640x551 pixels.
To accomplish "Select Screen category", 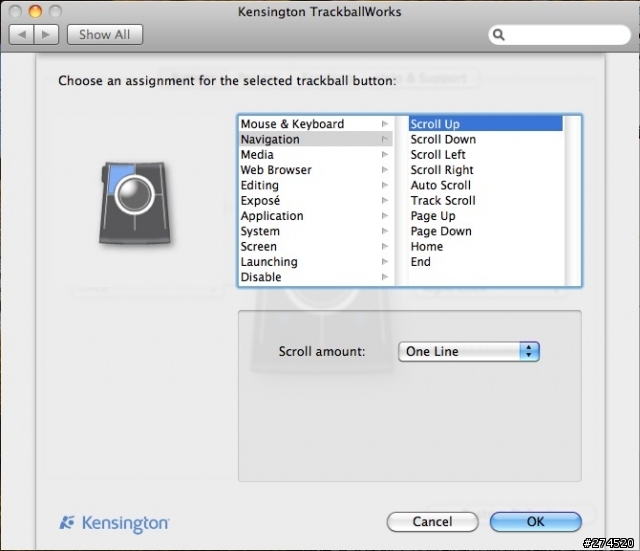I will (x=315, y=247).
